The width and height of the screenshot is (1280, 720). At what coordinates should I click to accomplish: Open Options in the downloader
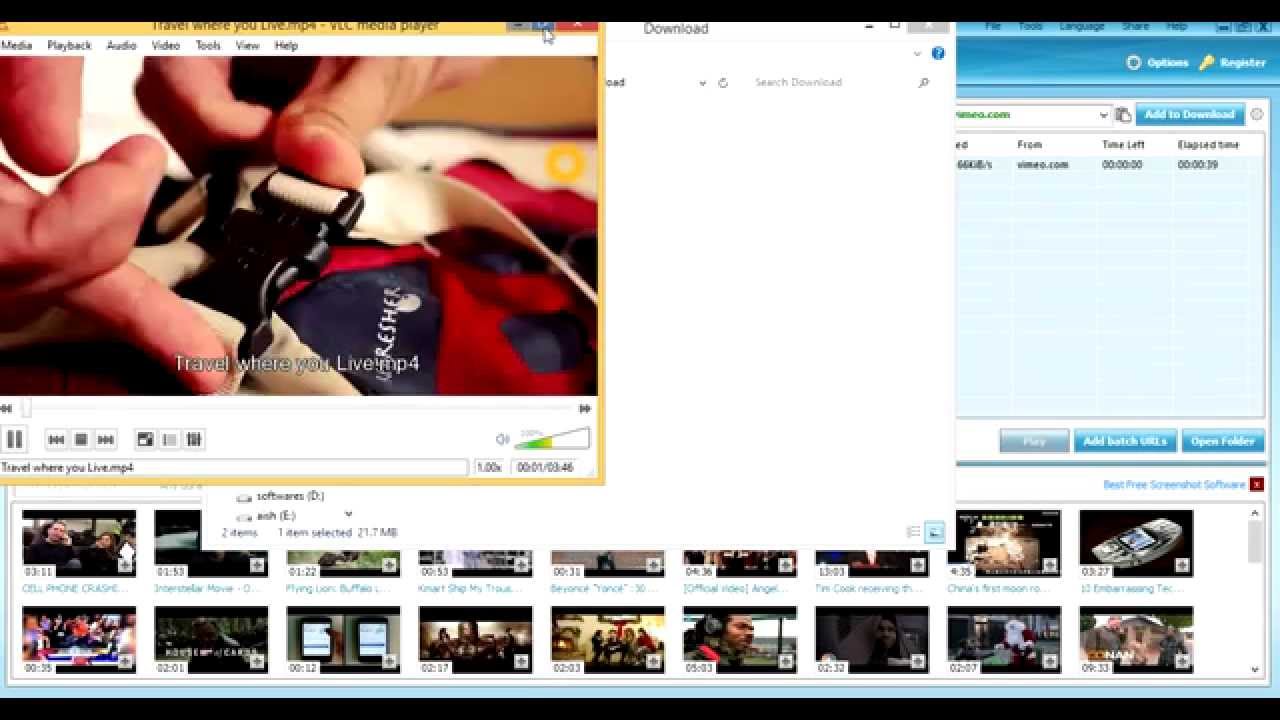tap(1157, 62)
